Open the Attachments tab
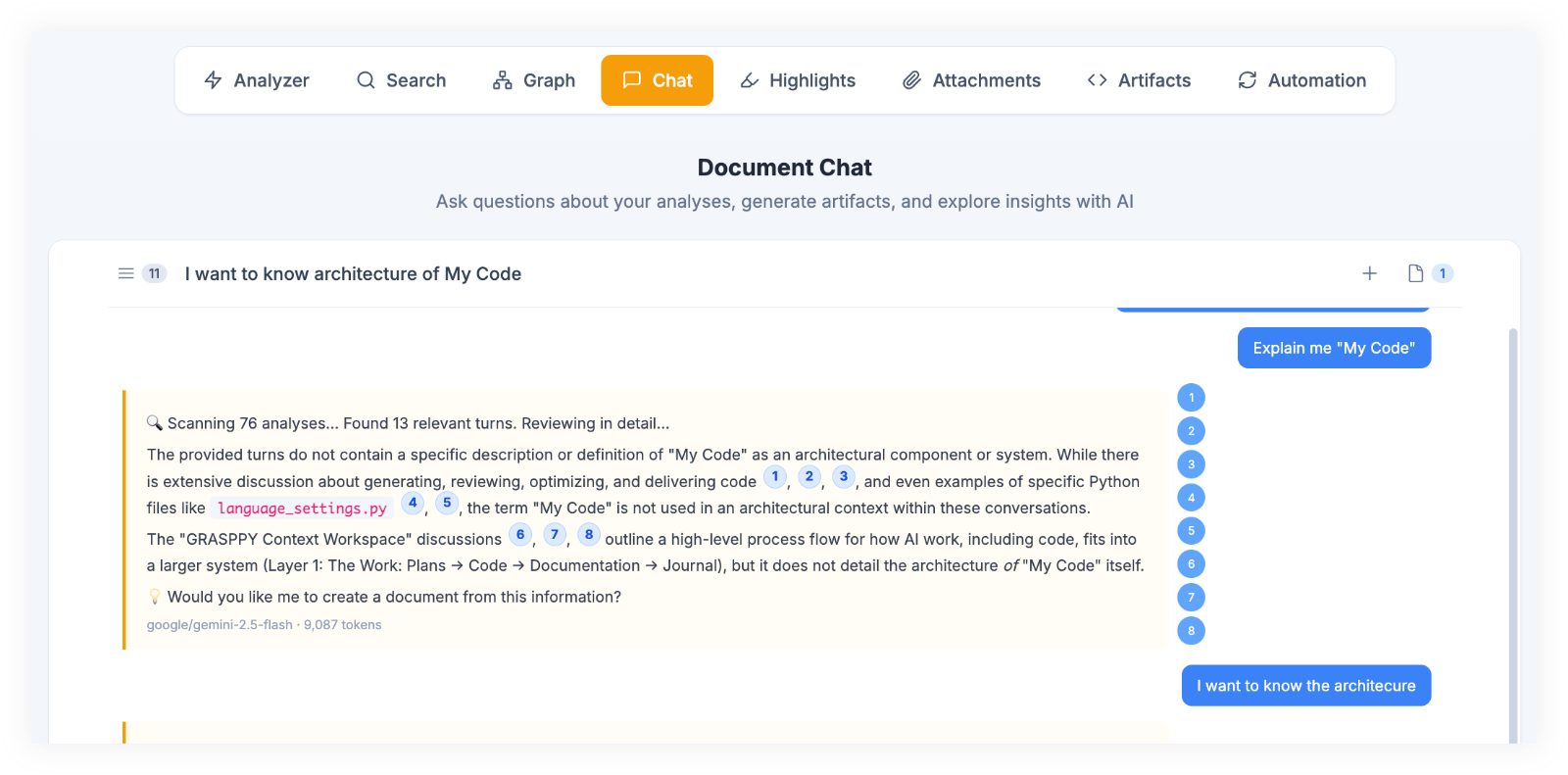The height and width of the screenshot is (775, 1568). [x=971, y=80]
